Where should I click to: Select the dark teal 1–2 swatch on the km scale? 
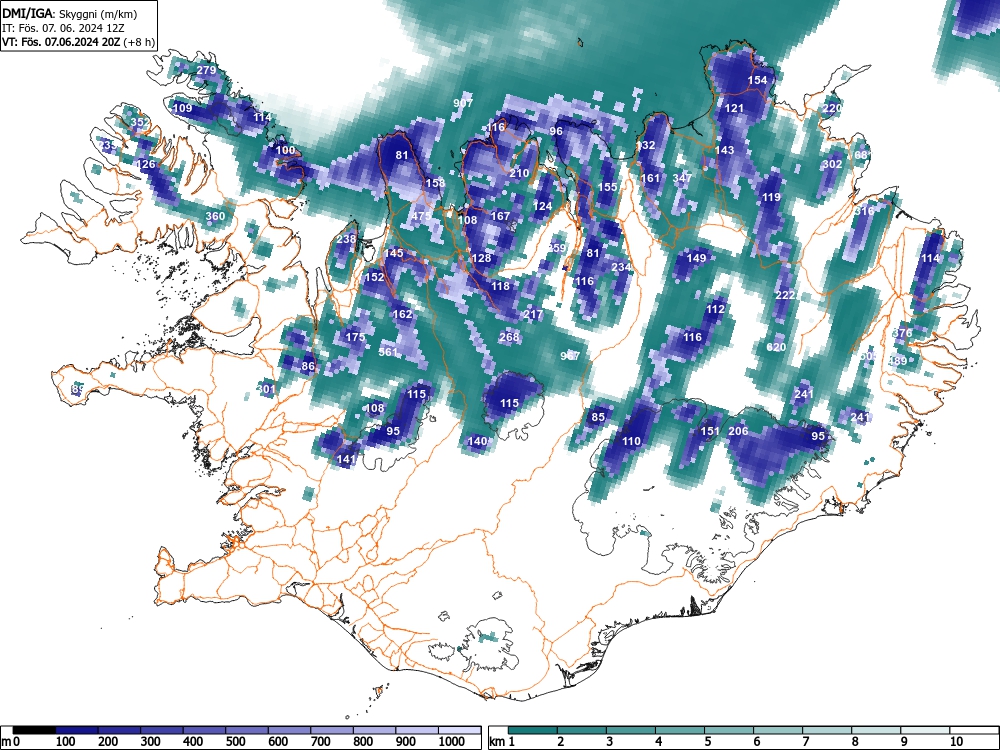(x=533, y=730)
